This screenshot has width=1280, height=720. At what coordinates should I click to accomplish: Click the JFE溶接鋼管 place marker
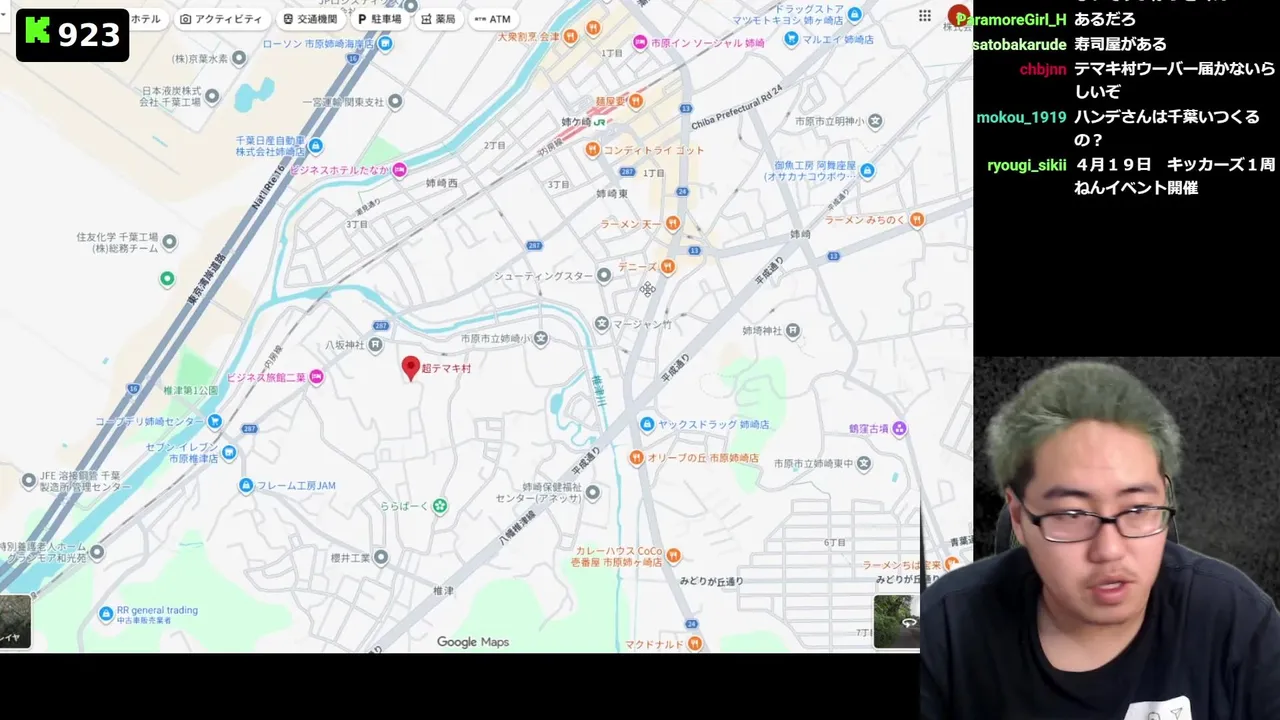click(x=28, y=481)
